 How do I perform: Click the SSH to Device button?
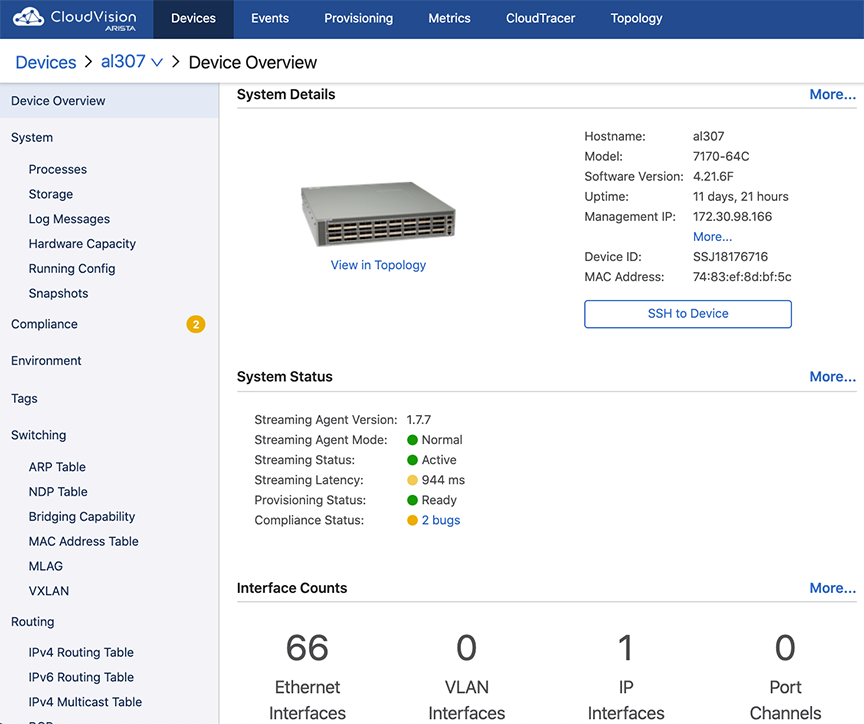(x=688, y=314)
